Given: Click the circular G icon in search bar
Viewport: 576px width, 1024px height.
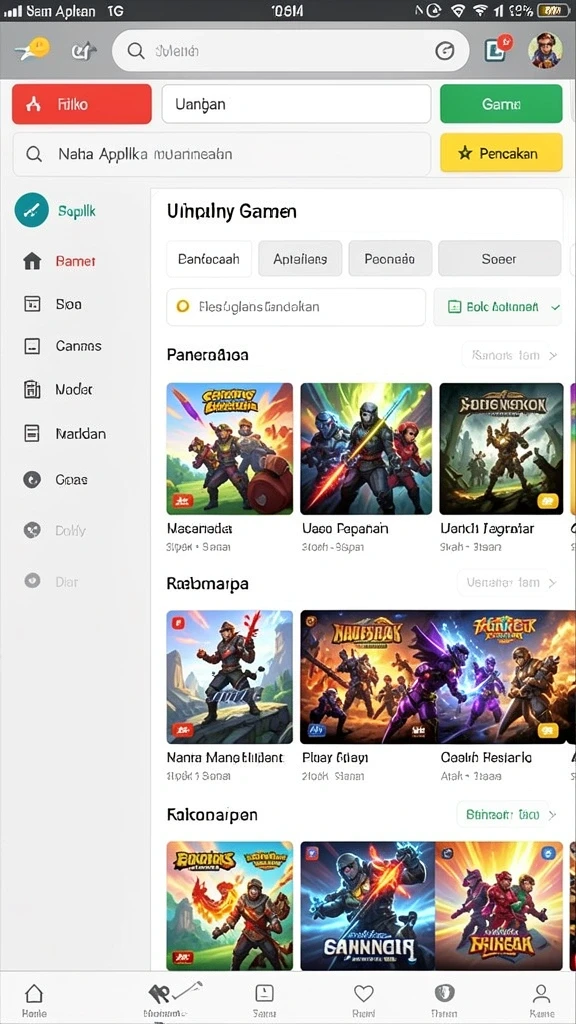Looking at the screenshot, I should [x=445, y=51].
